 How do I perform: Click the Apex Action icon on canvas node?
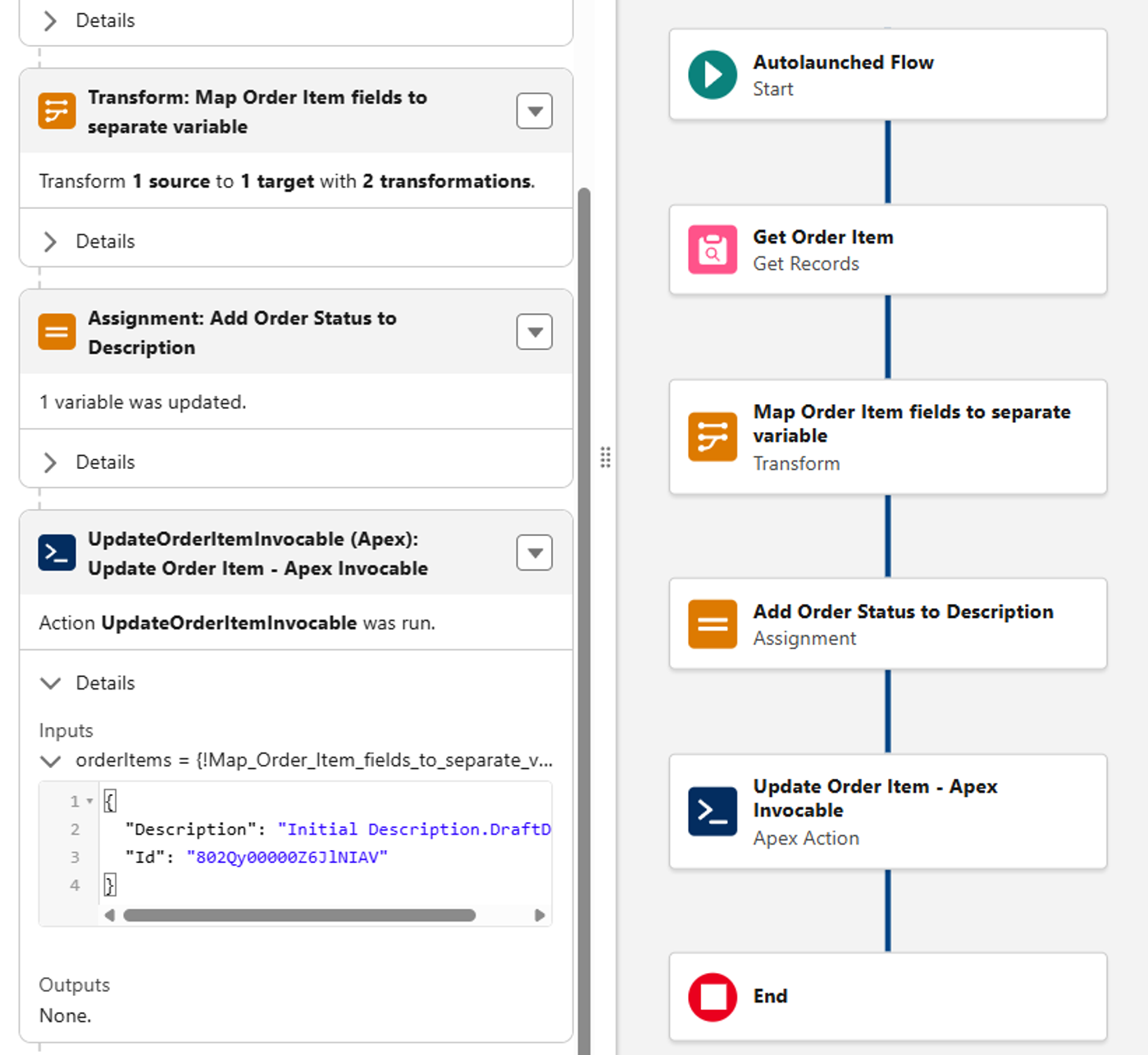(713, 812)
